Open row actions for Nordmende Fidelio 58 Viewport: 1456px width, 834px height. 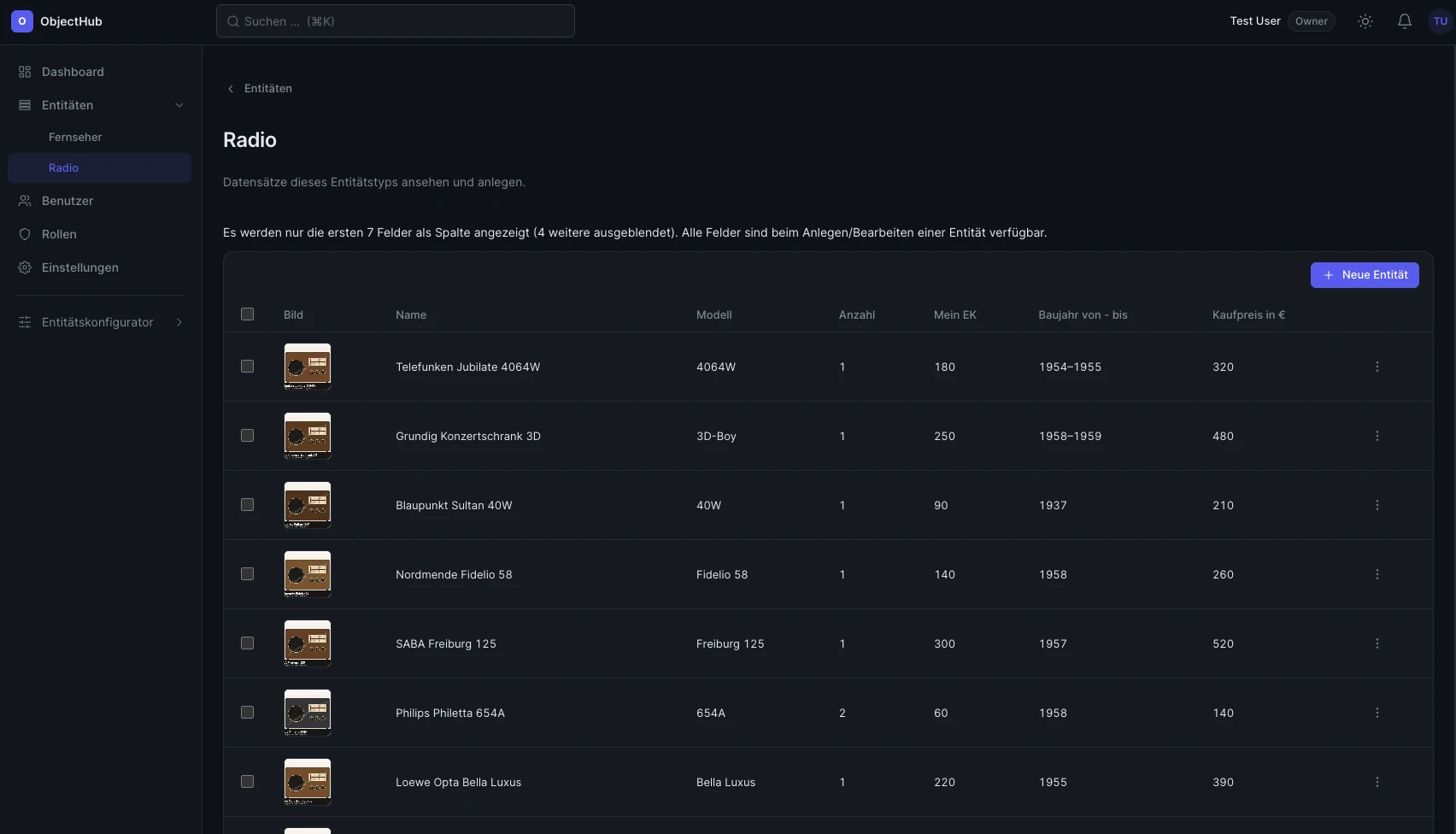point(1377,574)
